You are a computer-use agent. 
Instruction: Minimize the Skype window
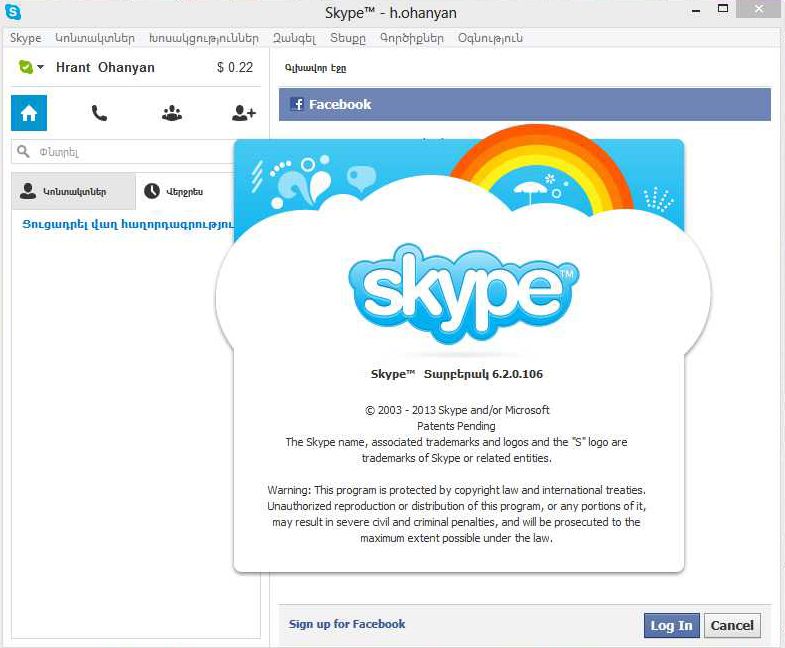[696, 10]
